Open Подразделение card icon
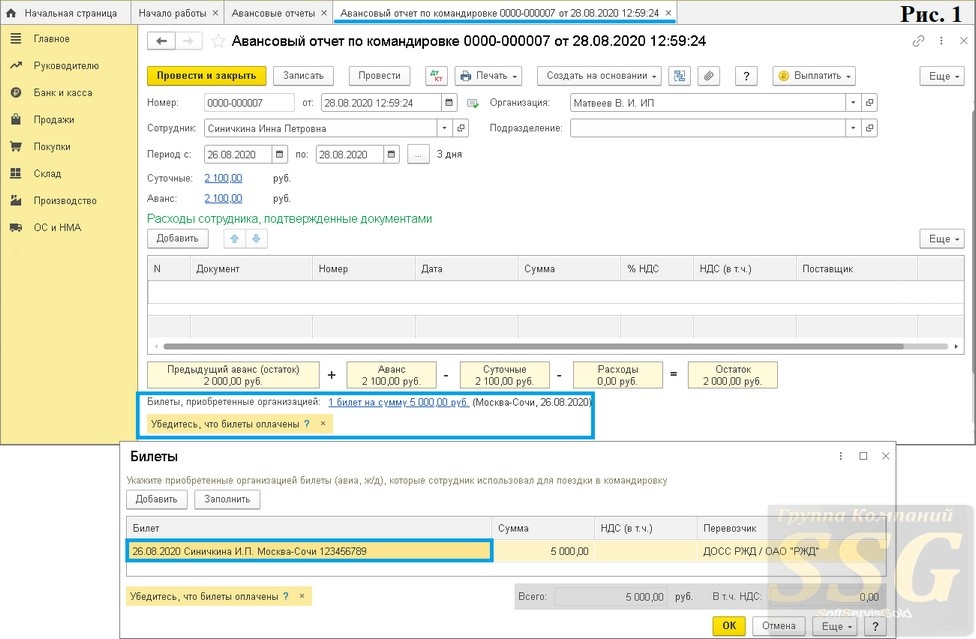The height and width of the screenshot is (639, 976). coord(870,128)
